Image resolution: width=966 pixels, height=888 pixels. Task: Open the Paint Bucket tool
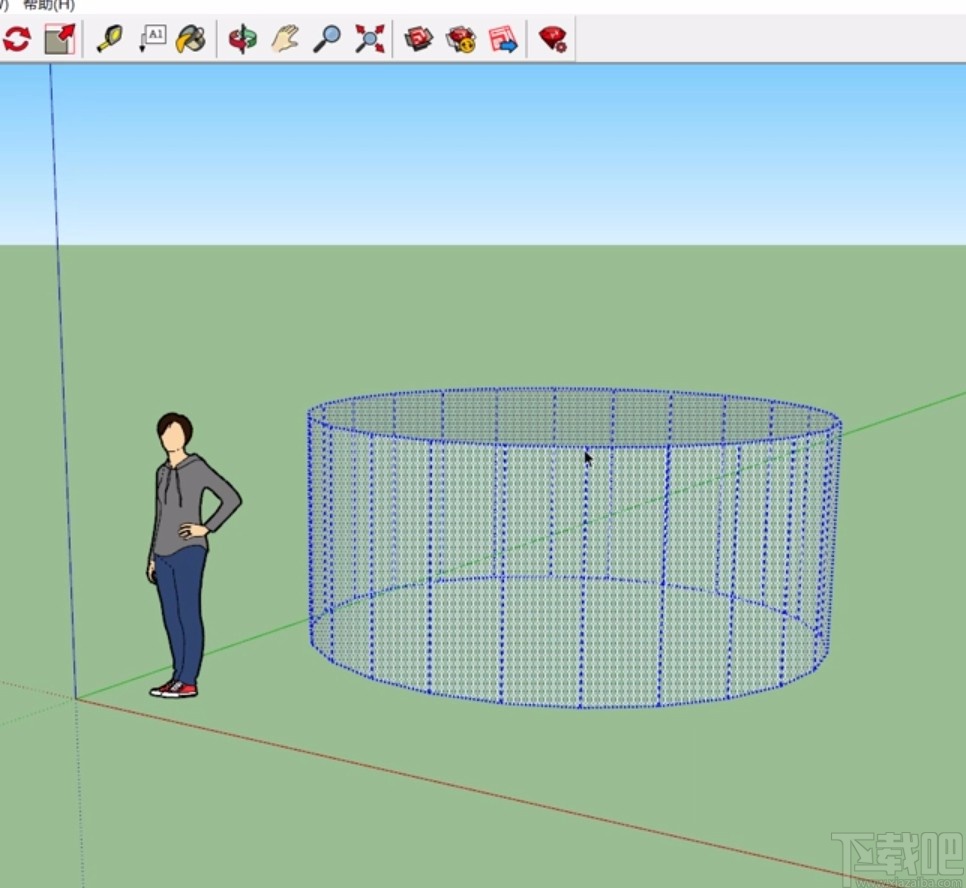pyautogui.click(x=192, y=39)
